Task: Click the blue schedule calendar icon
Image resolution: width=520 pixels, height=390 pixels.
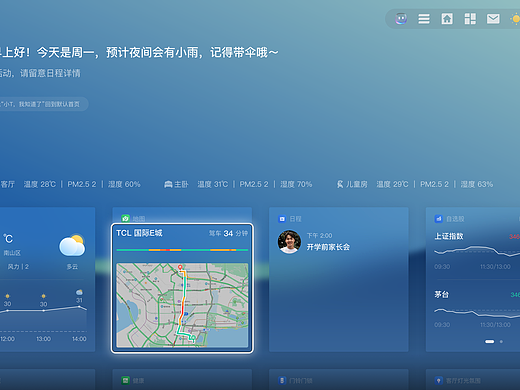Action: tap(282, 219)
